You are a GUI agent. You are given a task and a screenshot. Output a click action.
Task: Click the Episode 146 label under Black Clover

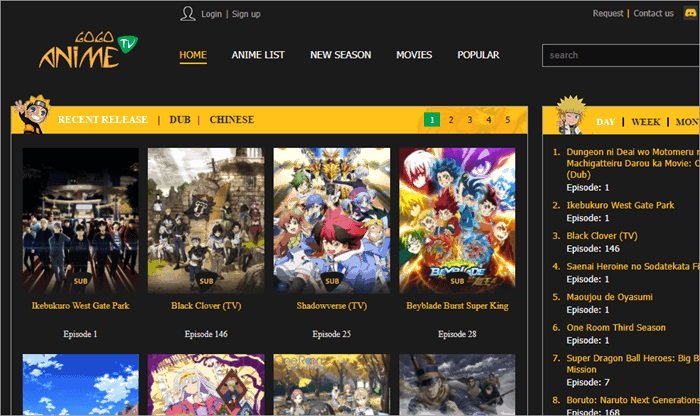(206, 334)
